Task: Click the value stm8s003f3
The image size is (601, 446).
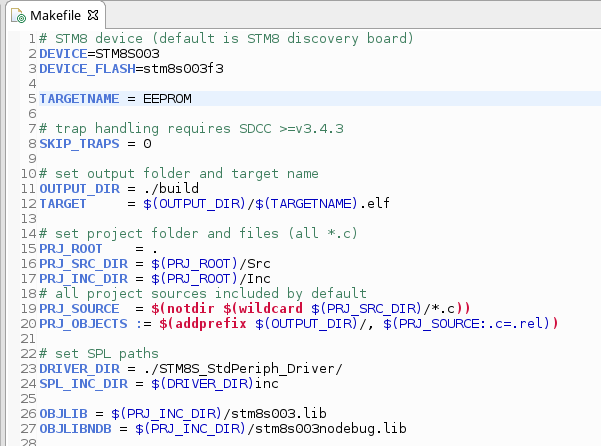Action: [x=183, y=69]
